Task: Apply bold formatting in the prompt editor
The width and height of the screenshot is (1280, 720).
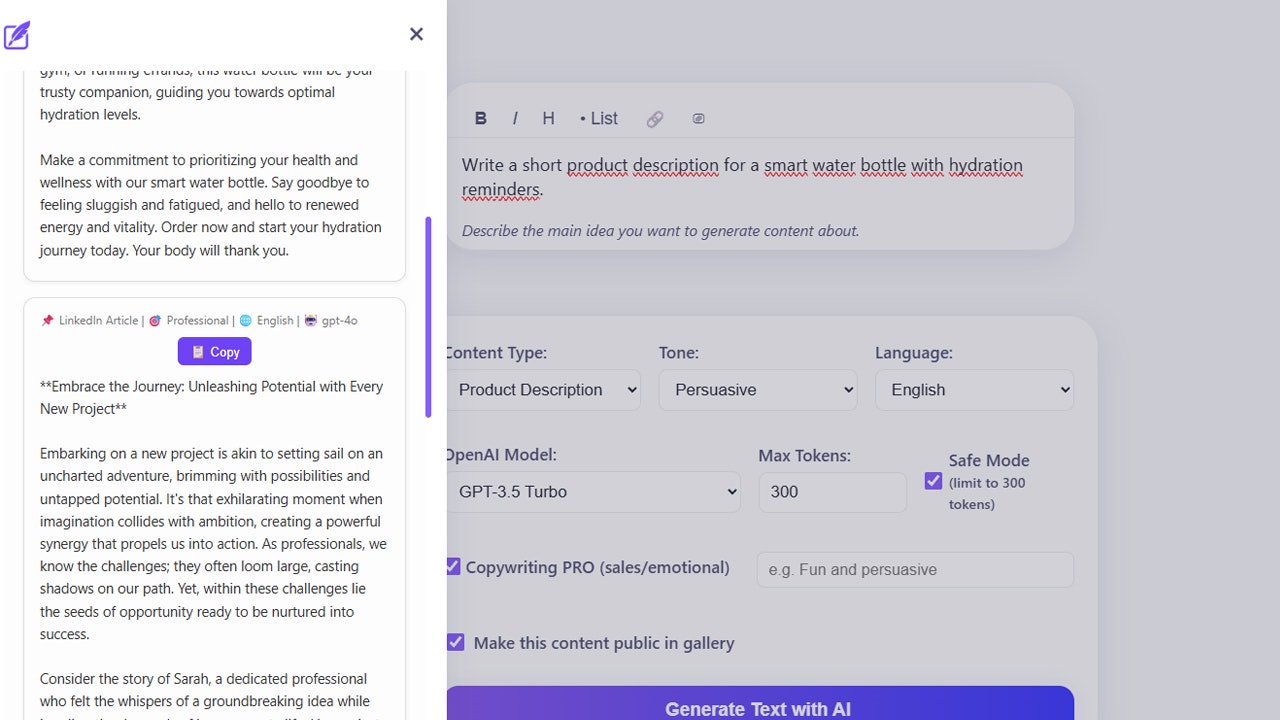Action: tap(481, 117)
